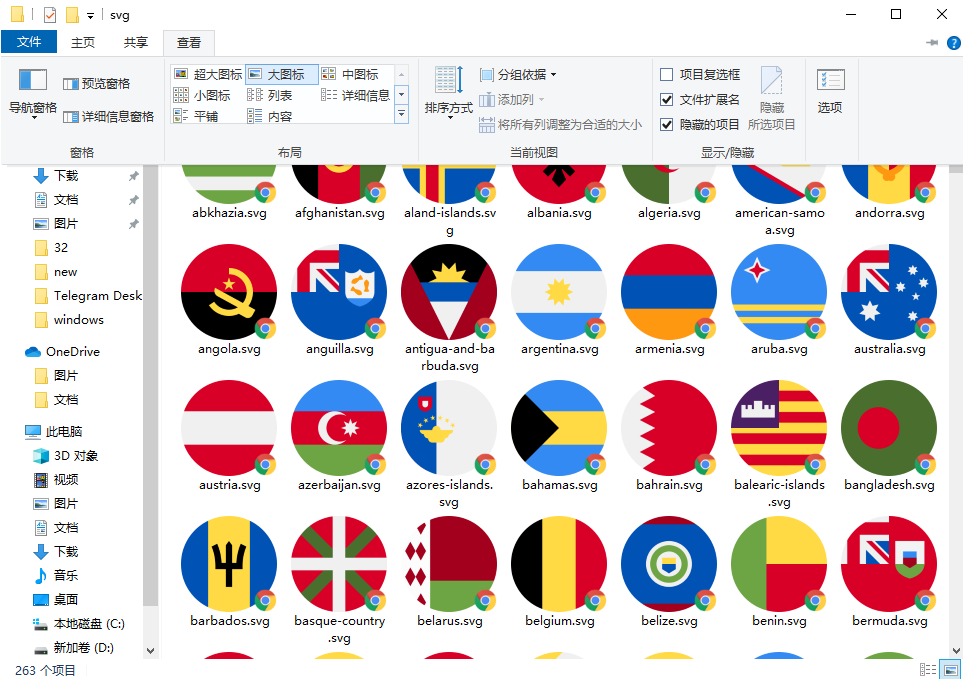
Task: Expand the layout gallery arrow
Action: 401,113
